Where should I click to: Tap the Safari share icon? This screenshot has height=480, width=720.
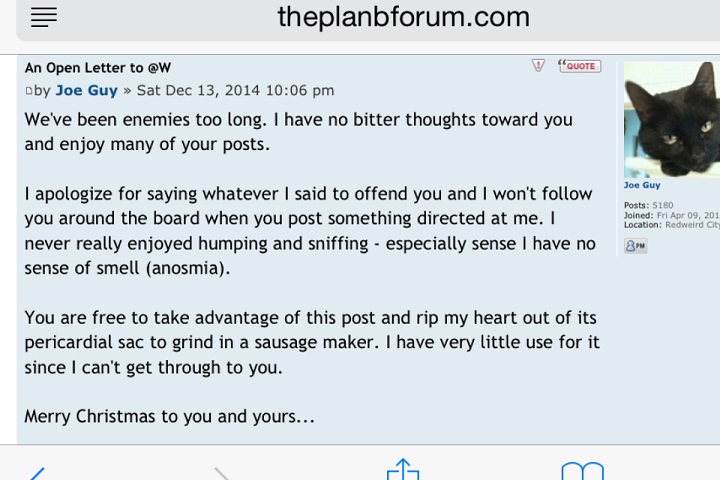[402, 471]
